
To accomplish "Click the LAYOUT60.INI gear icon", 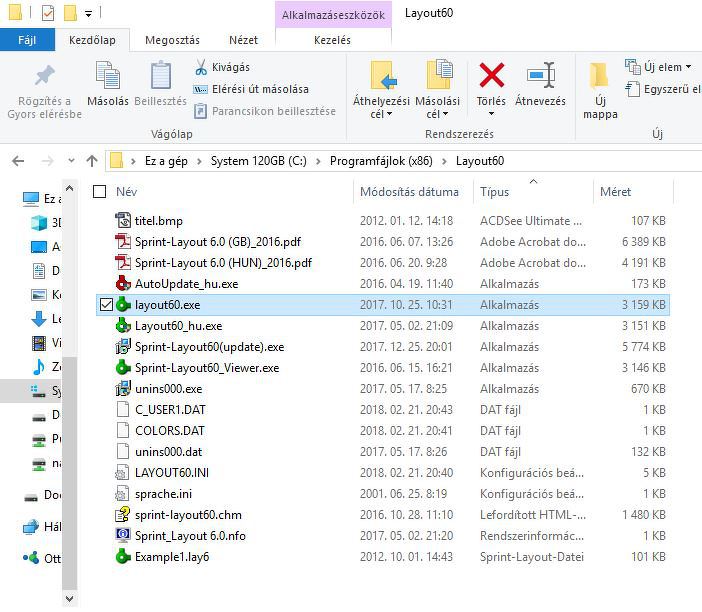I will click(x=123, y=473).
